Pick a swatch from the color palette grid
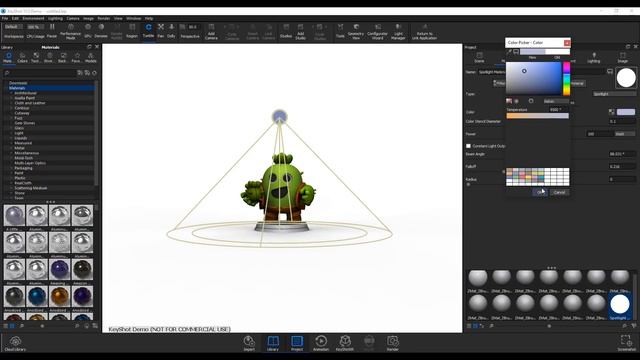Screen dimensions: 640x360 538,177
